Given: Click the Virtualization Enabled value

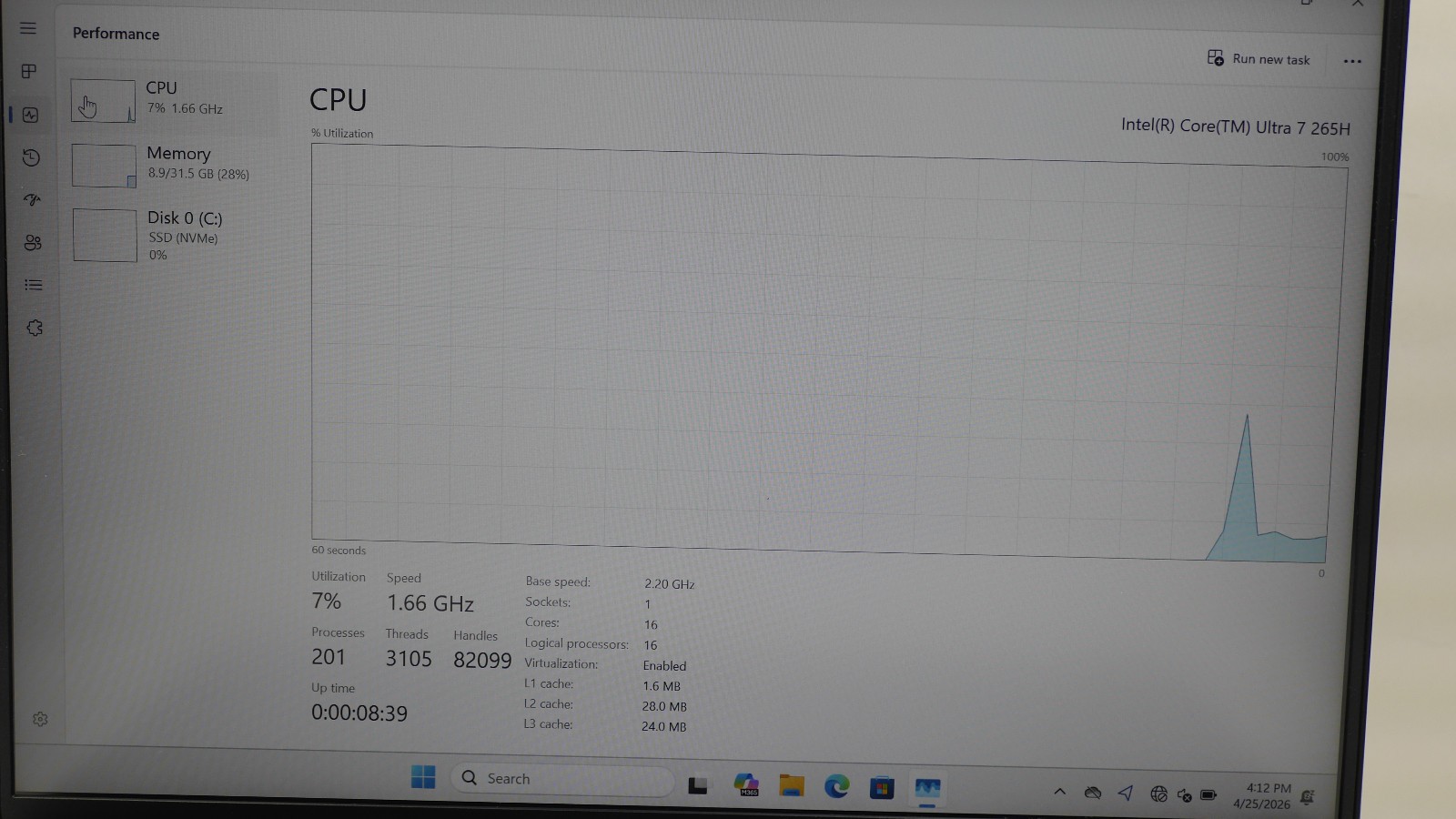Looking at the screenshot, I should pyautogui.click(x=665, y=665).
